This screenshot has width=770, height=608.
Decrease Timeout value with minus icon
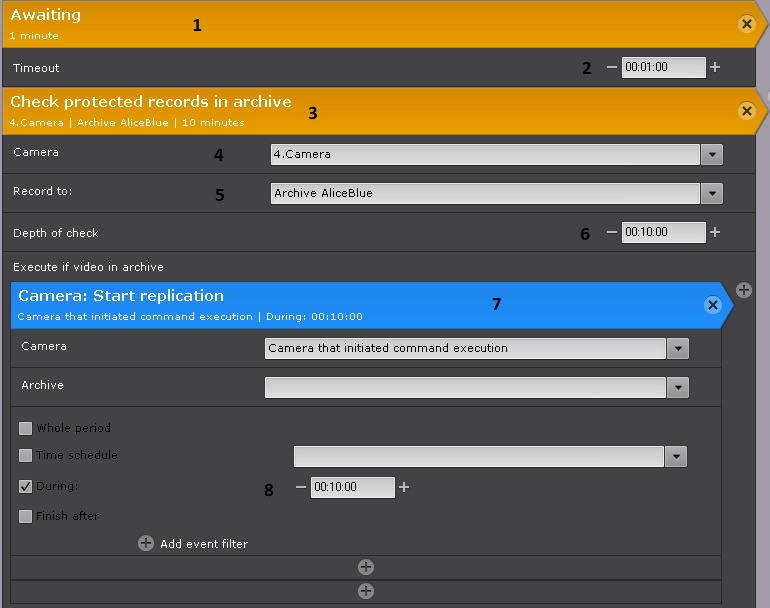[x=612, y=68]
